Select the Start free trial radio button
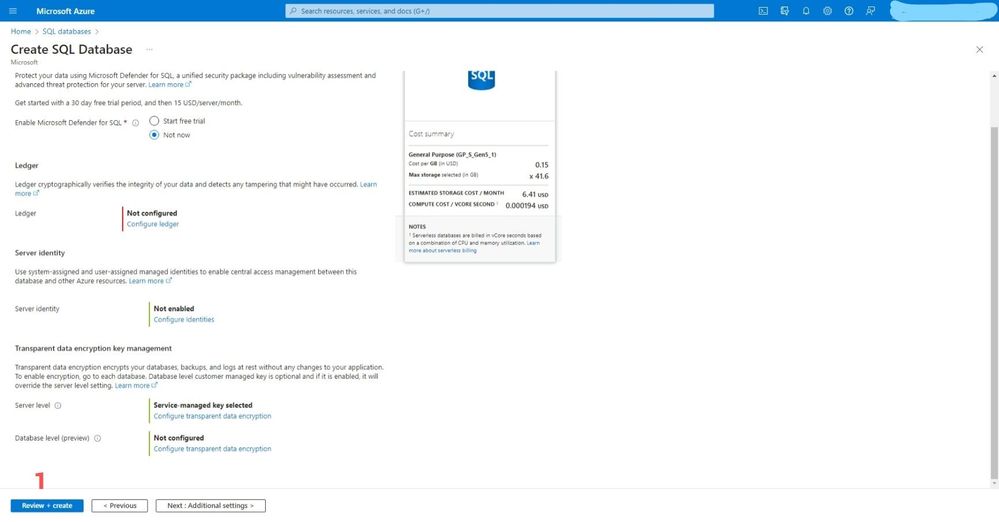The height and width of the screenshot is (522, 999). tap(154, 120)
